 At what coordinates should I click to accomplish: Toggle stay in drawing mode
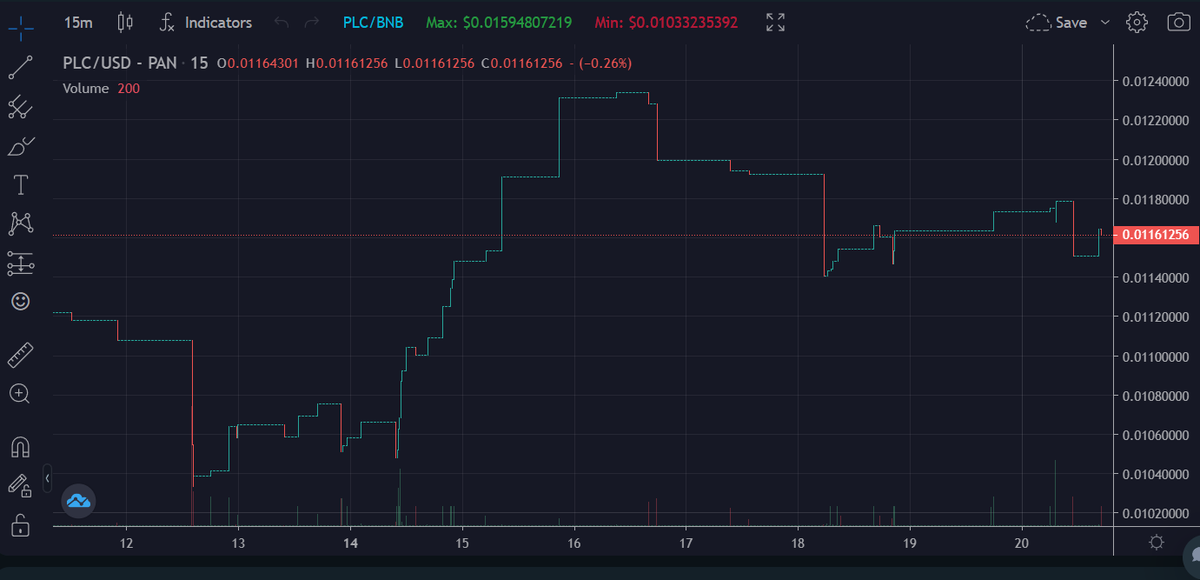pyautogui.click(x=20, y=485)
